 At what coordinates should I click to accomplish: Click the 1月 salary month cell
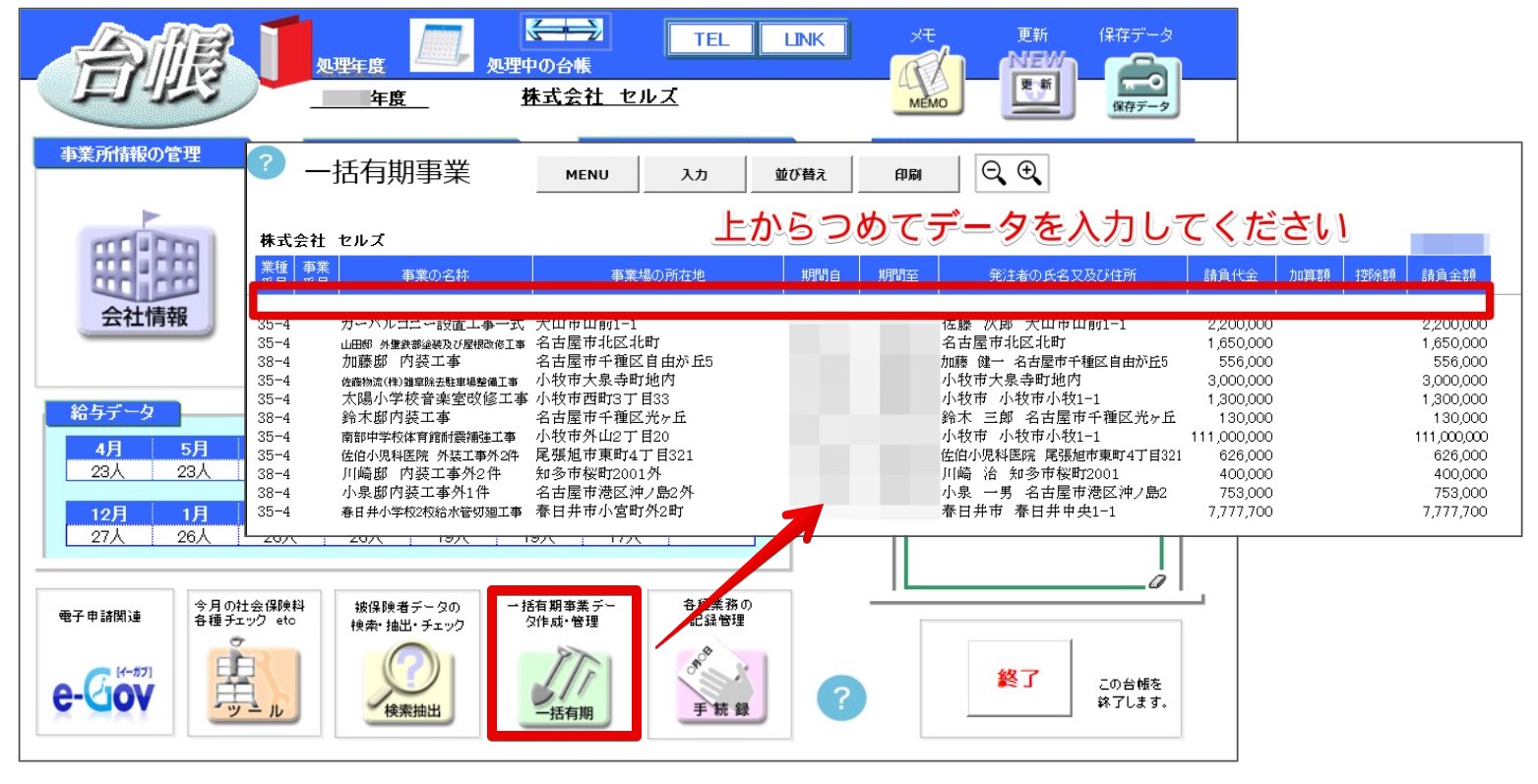[195, 513]
